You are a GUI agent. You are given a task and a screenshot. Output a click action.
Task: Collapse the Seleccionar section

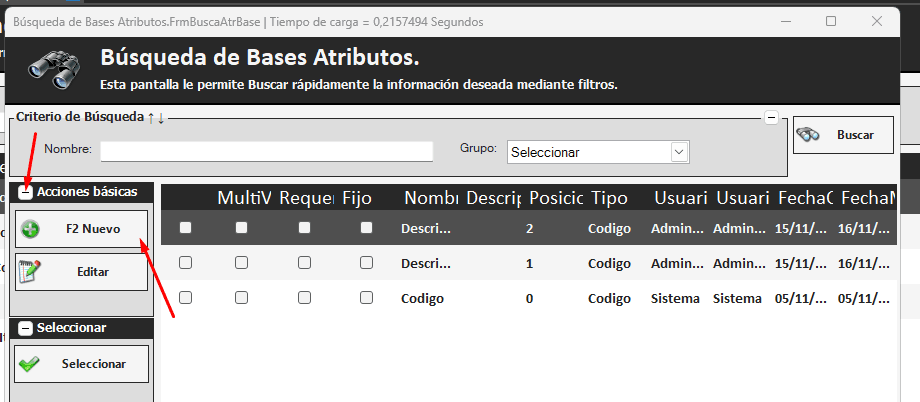(25, 328)
